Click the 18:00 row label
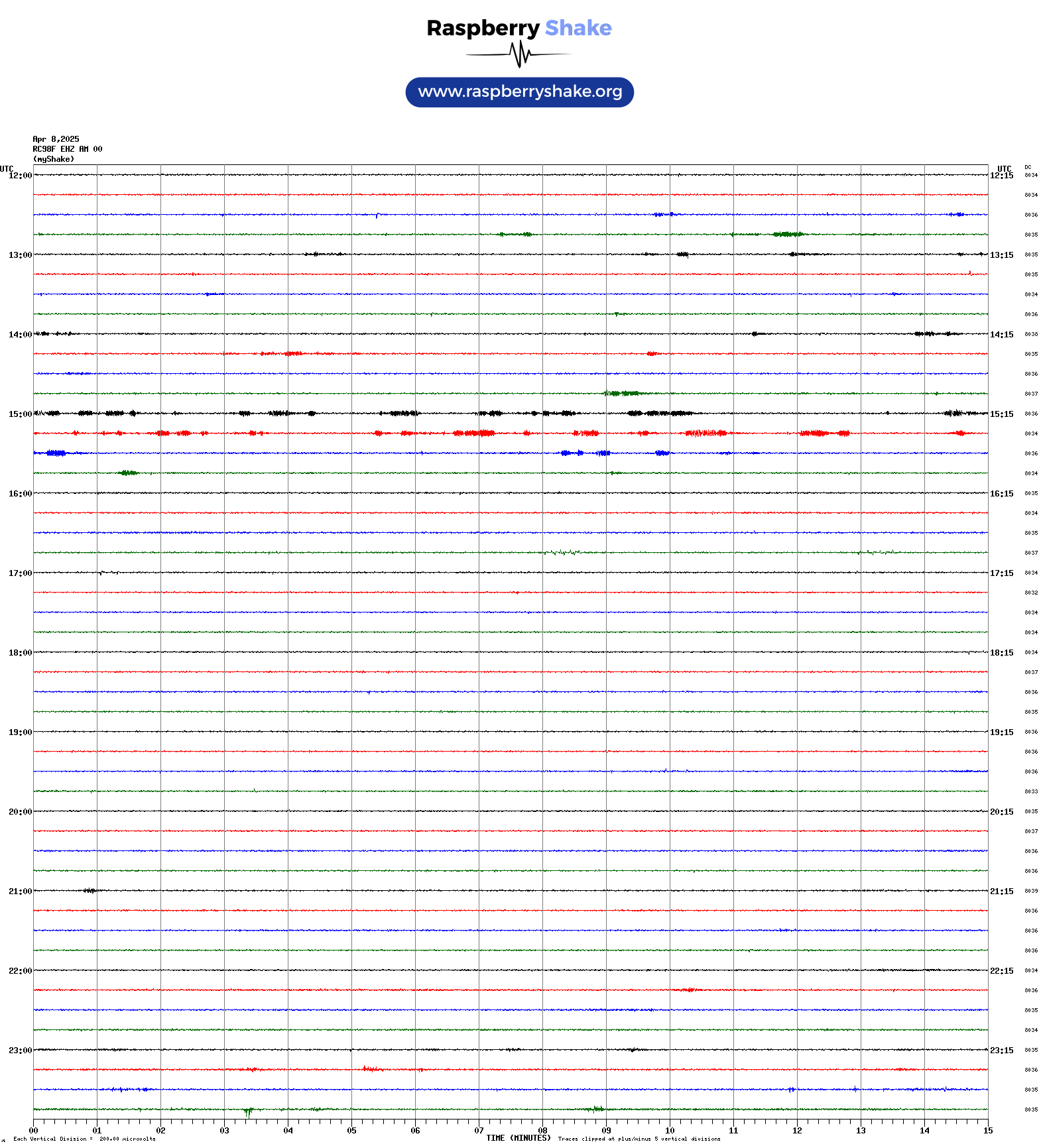The width and height of the screenshot is (1041, 1148). point(20,653)
